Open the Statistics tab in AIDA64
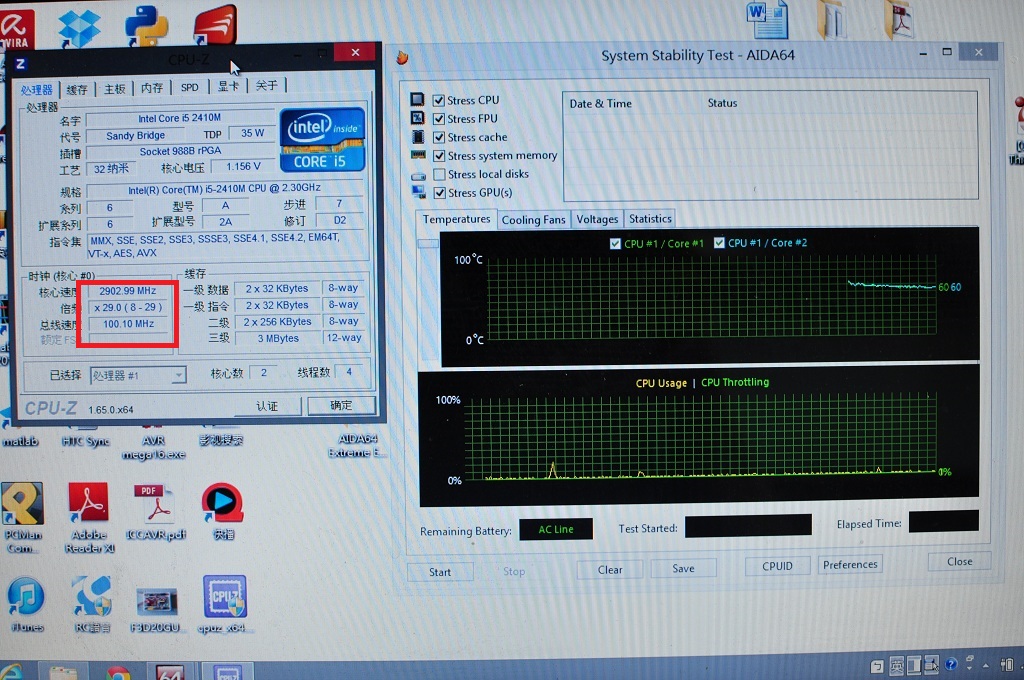The height and width of the screenshot is (680, 1024). pos(650,218)
